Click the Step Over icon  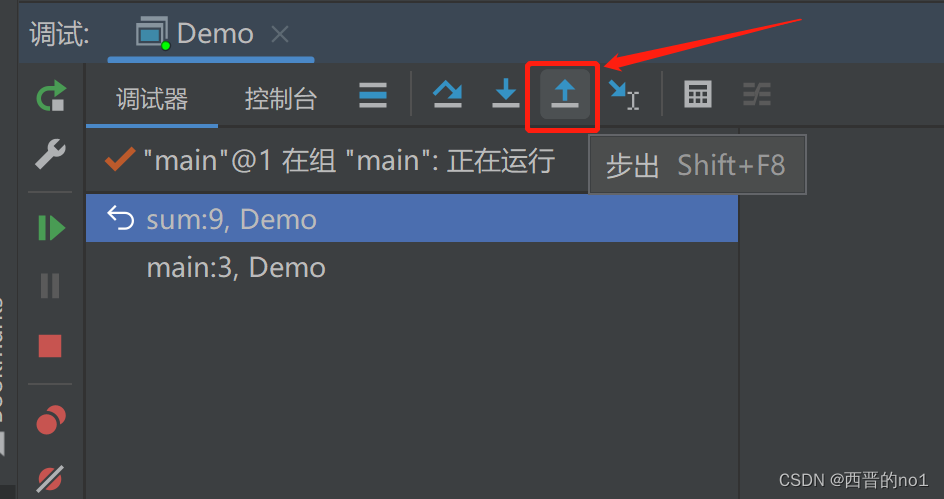coord(447,94)
